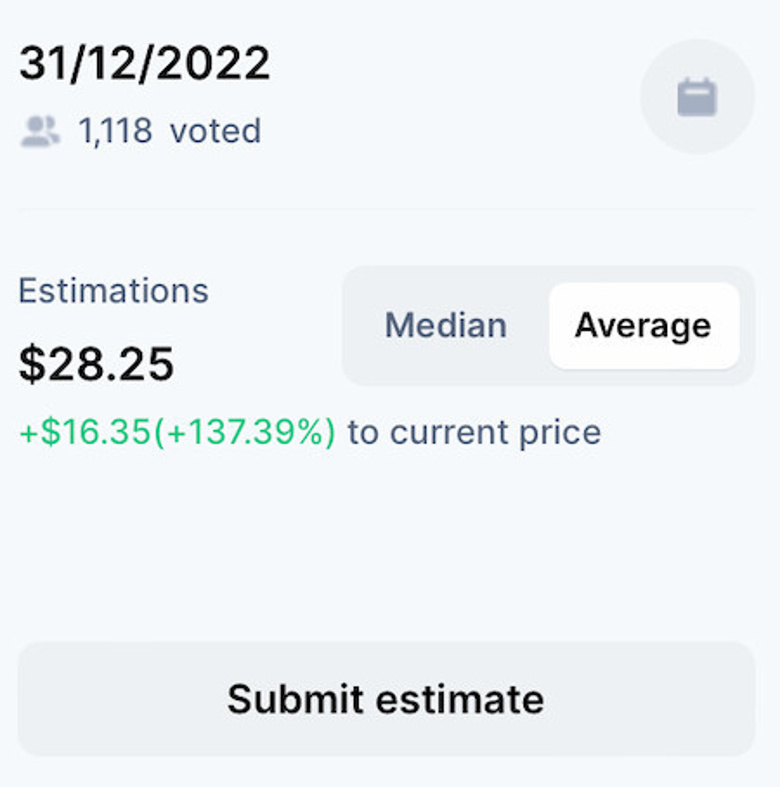The width and height of the screenshot is (780, 787).
Task: Click the 'to current price' text
Action: point(474,432)
